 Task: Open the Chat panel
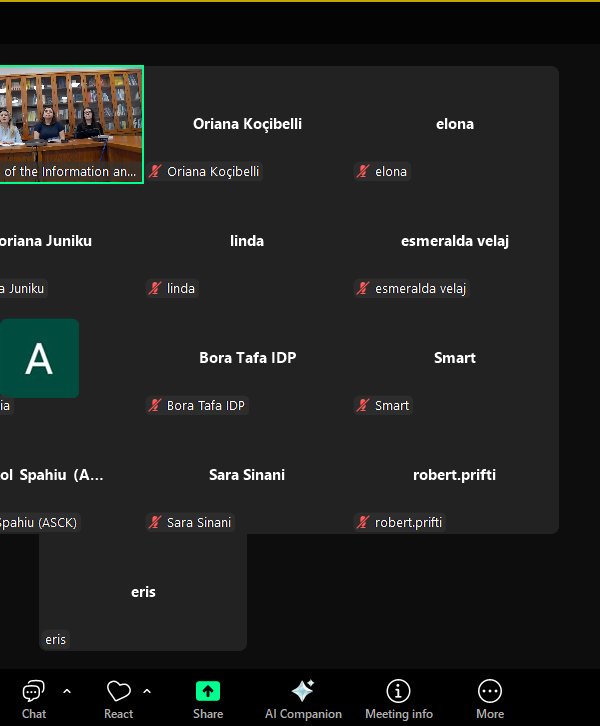34,698
